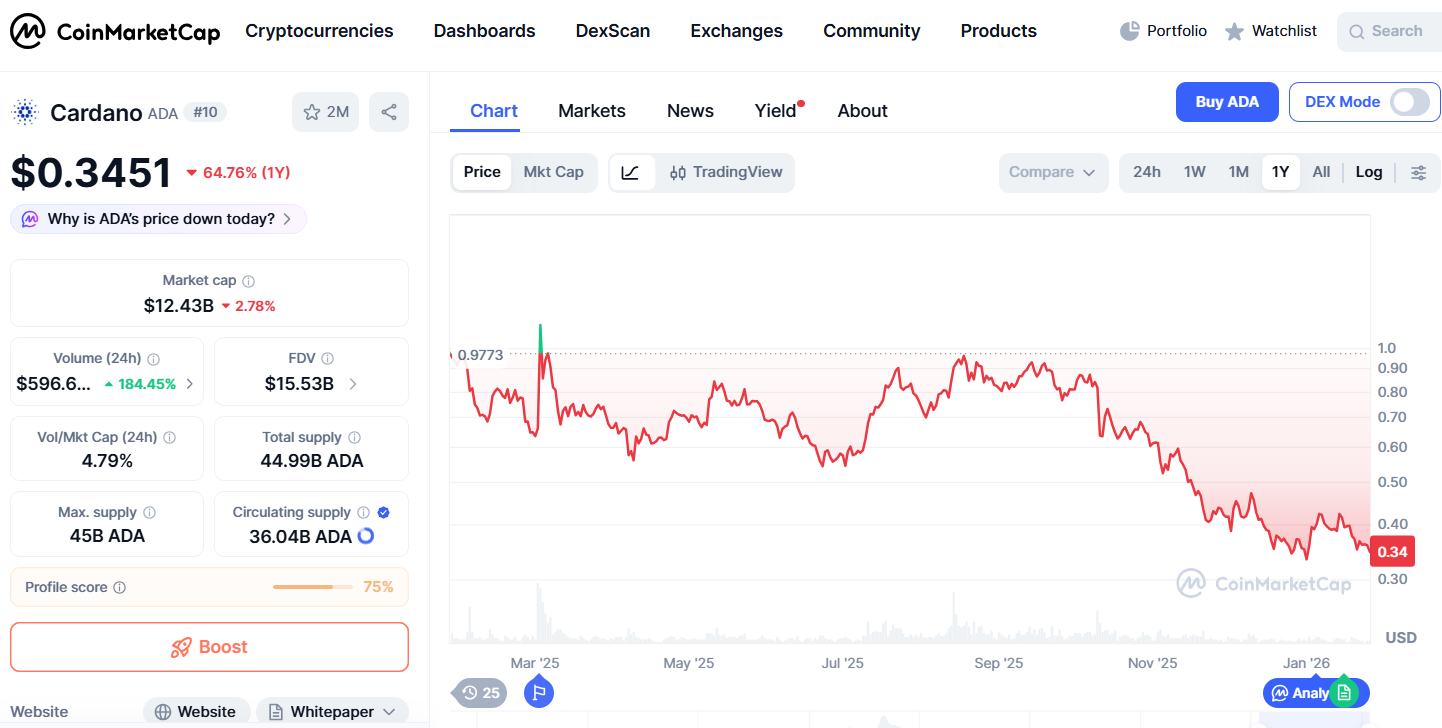Toggle DEX Mode switch
1442x728 pixels.
[1410, 102]
